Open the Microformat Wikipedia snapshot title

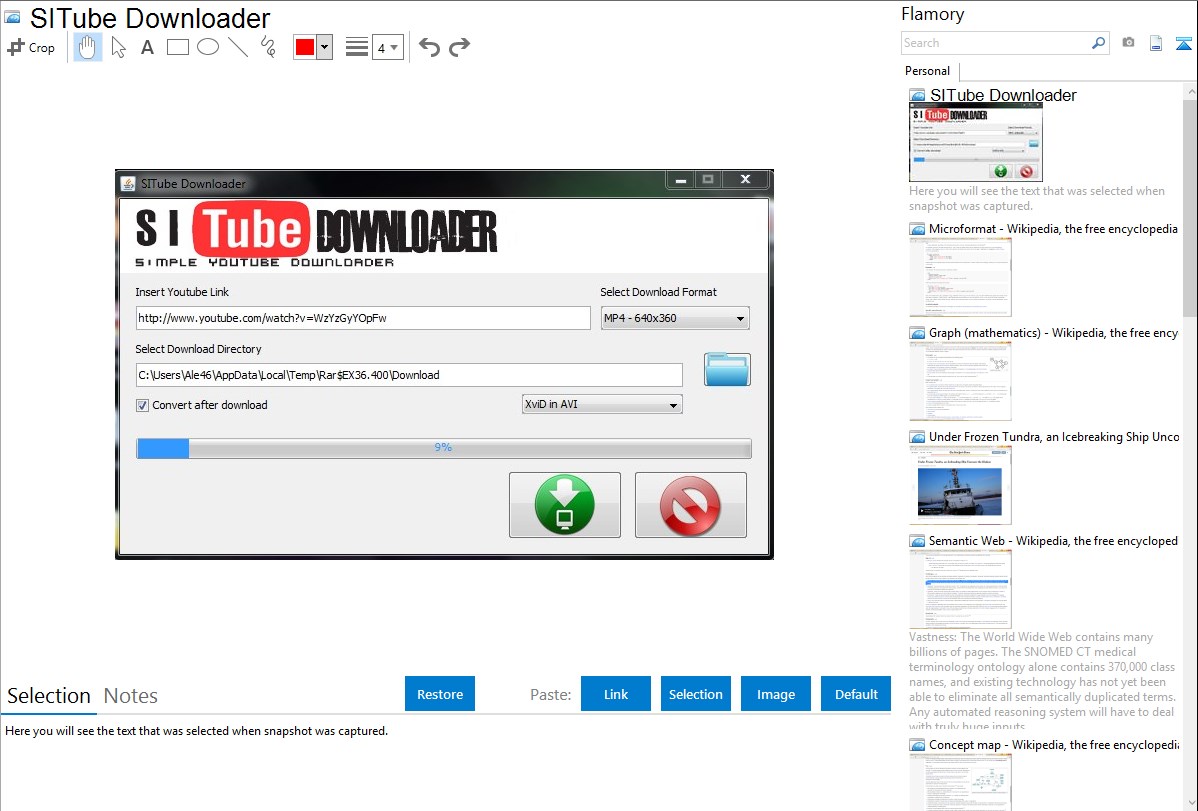click(x=1053, y=229)
